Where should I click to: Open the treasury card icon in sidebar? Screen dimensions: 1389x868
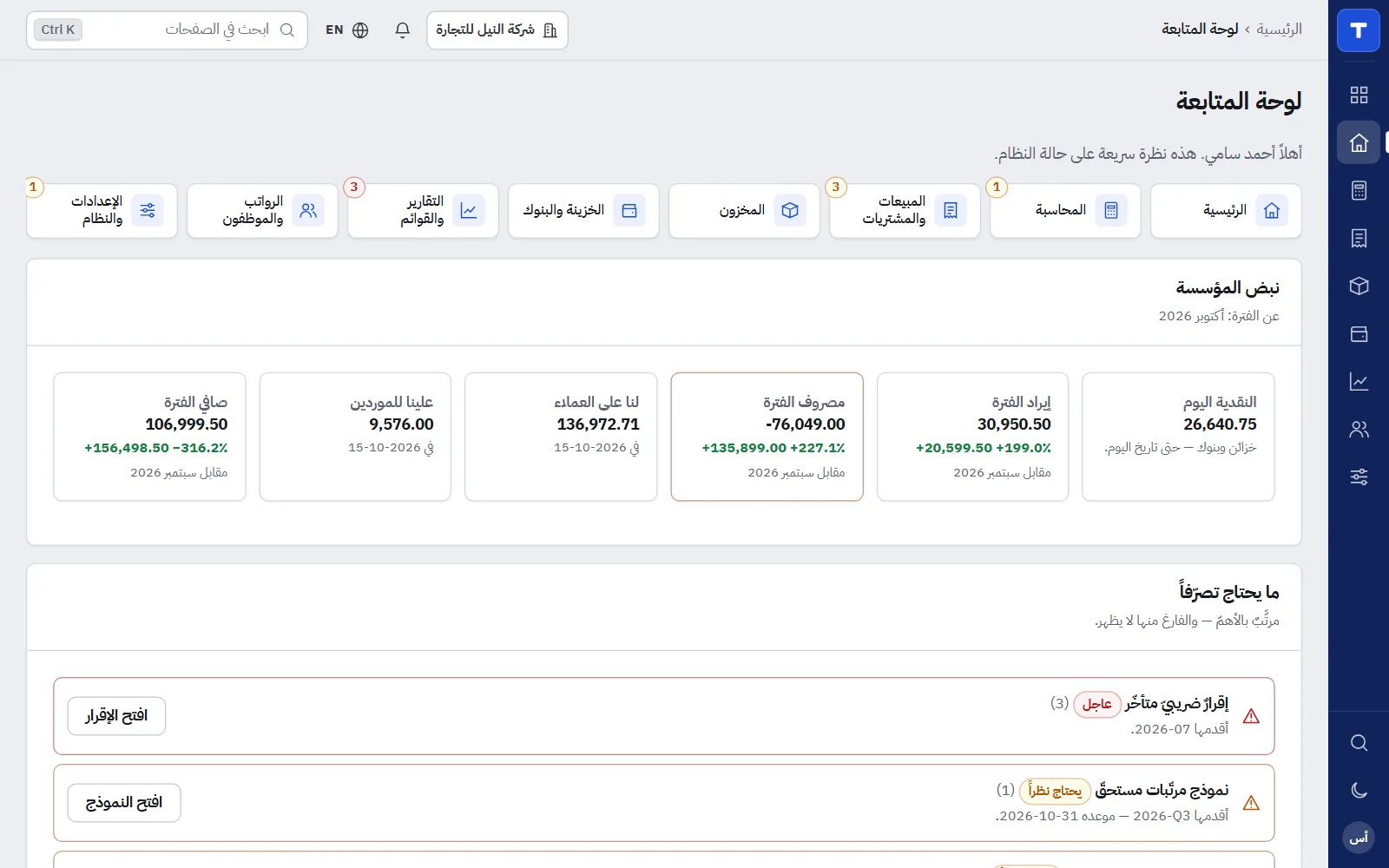1359,333
